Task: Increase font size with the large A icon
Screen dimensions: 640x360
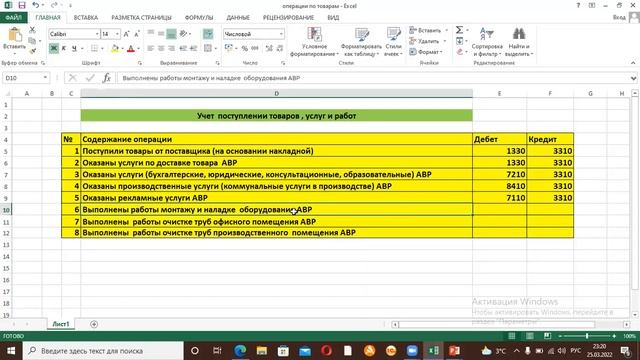Action: point(126,34)
